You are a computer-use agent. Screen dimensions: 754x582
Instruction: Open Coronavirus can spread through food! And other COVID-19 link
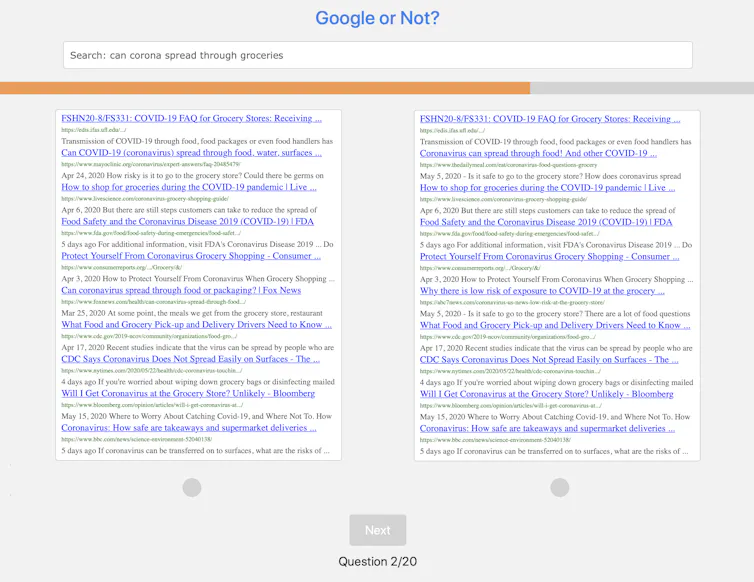click(538, 153)
